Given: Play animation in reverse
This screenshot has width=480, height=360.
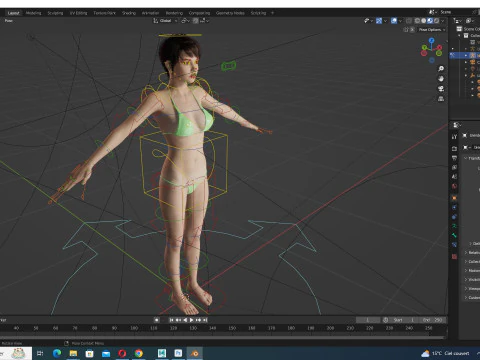Looking at the screenshot, I should pos(185,320).
